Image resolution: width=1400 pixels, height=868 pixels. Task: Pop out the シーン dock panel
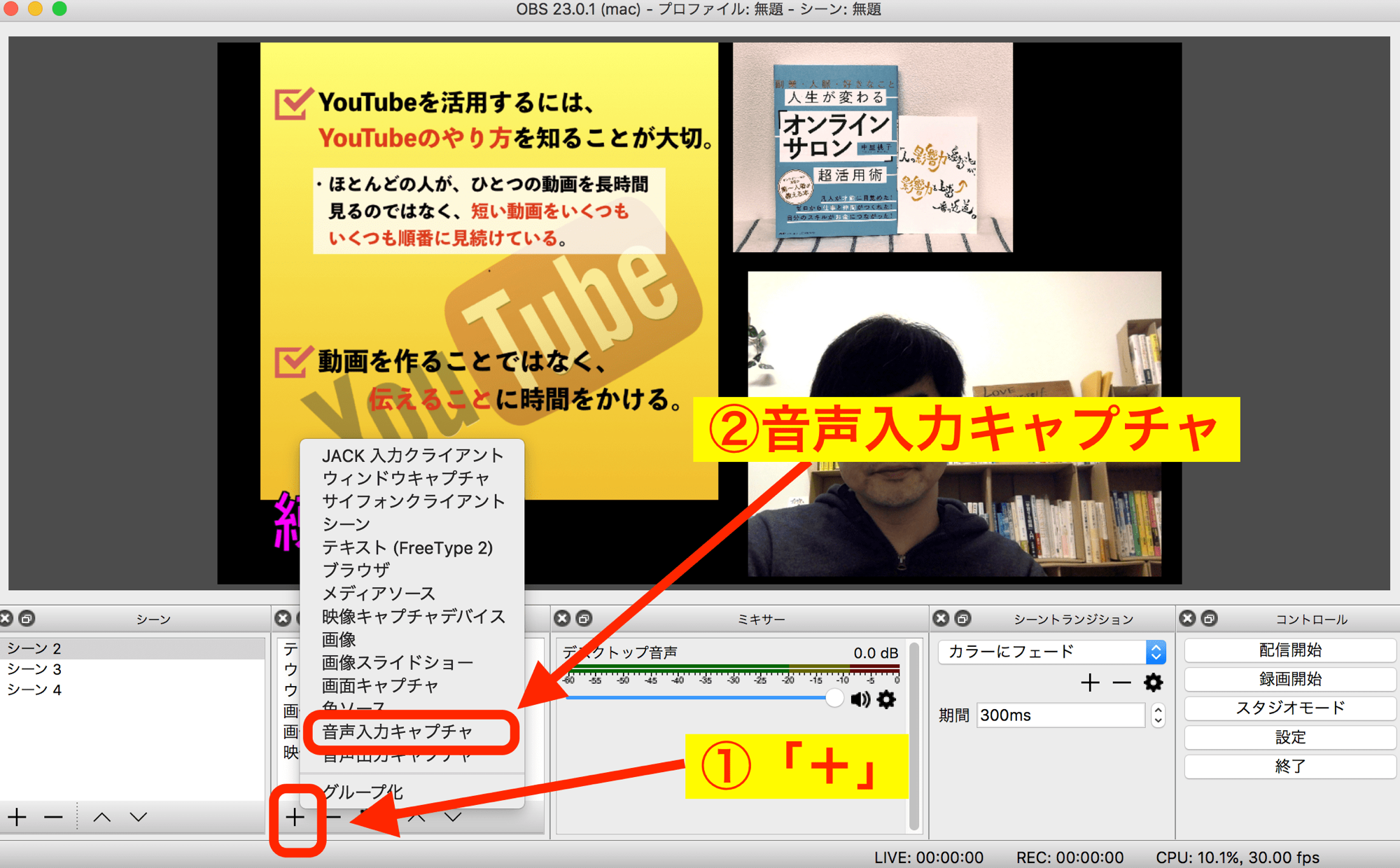27,618
